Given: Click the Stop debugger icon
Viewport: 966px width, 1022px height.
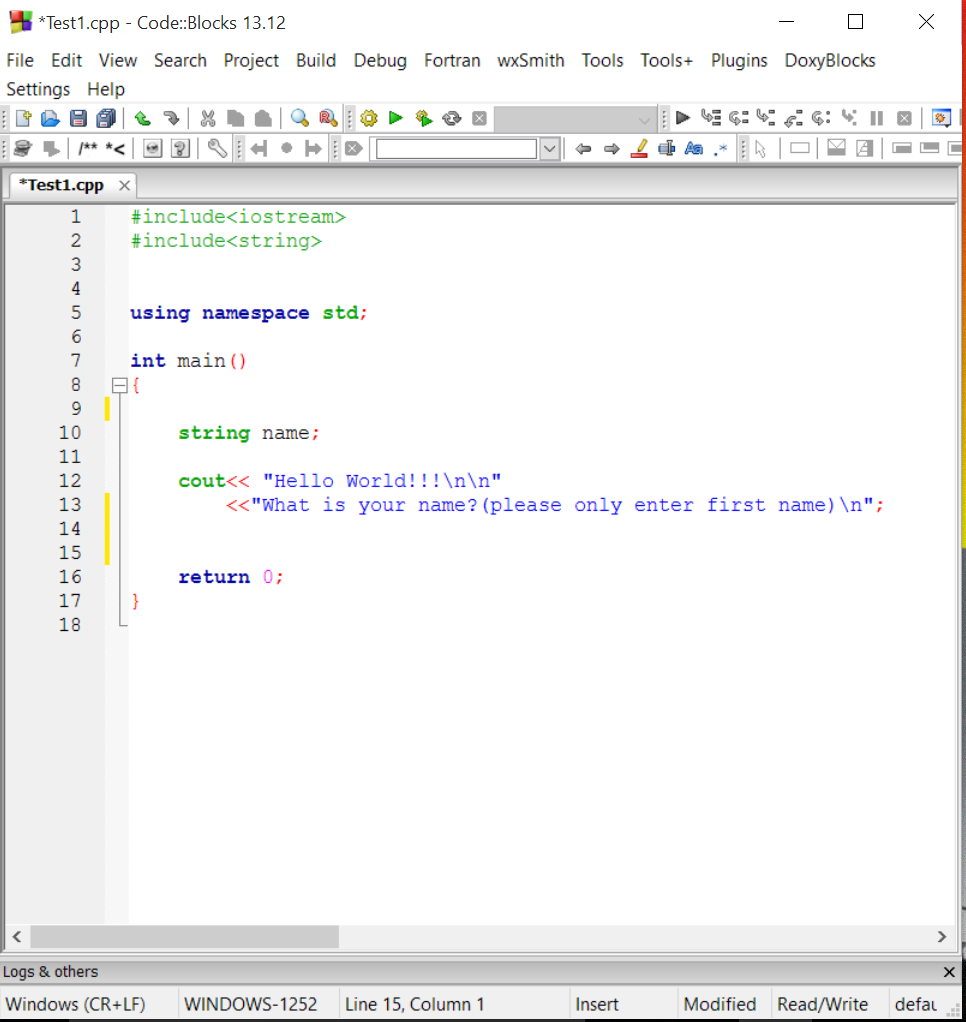Looking at the screenshot, I should click(904, 118).
